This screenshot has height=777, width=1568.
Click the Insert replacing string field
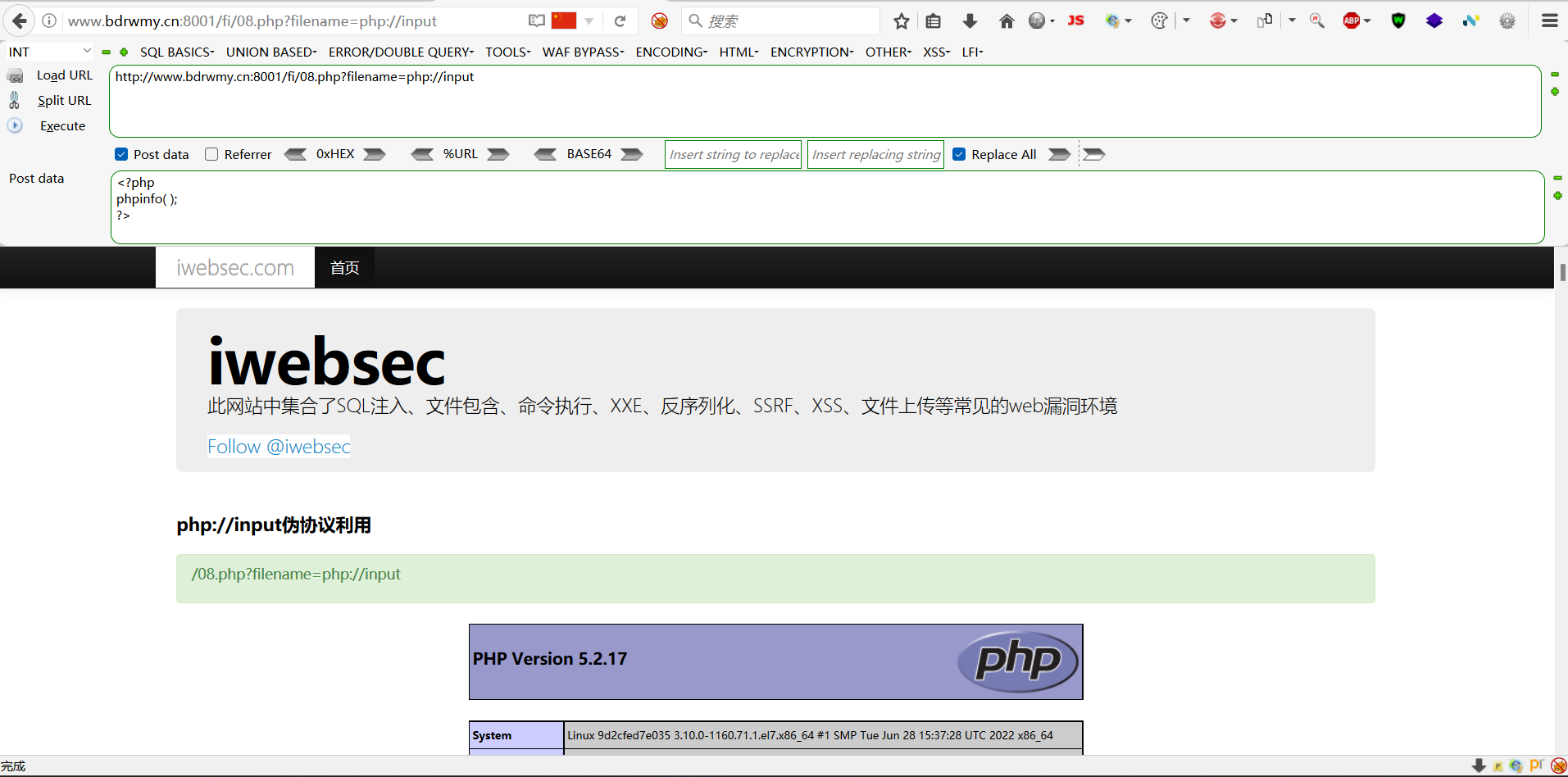875,154
